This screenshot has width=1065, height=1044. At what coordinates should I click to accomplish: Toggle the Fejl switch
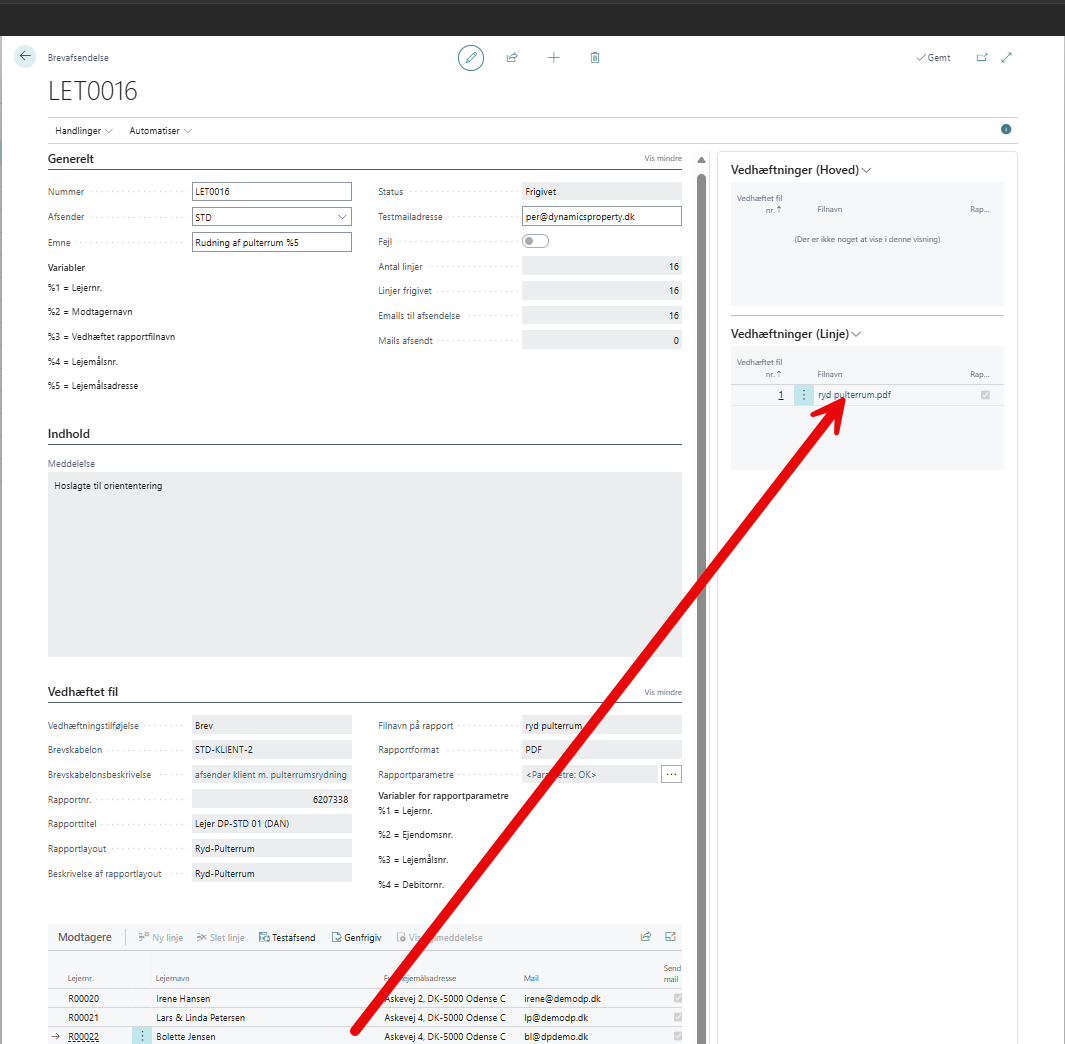(x=535, y=241)
